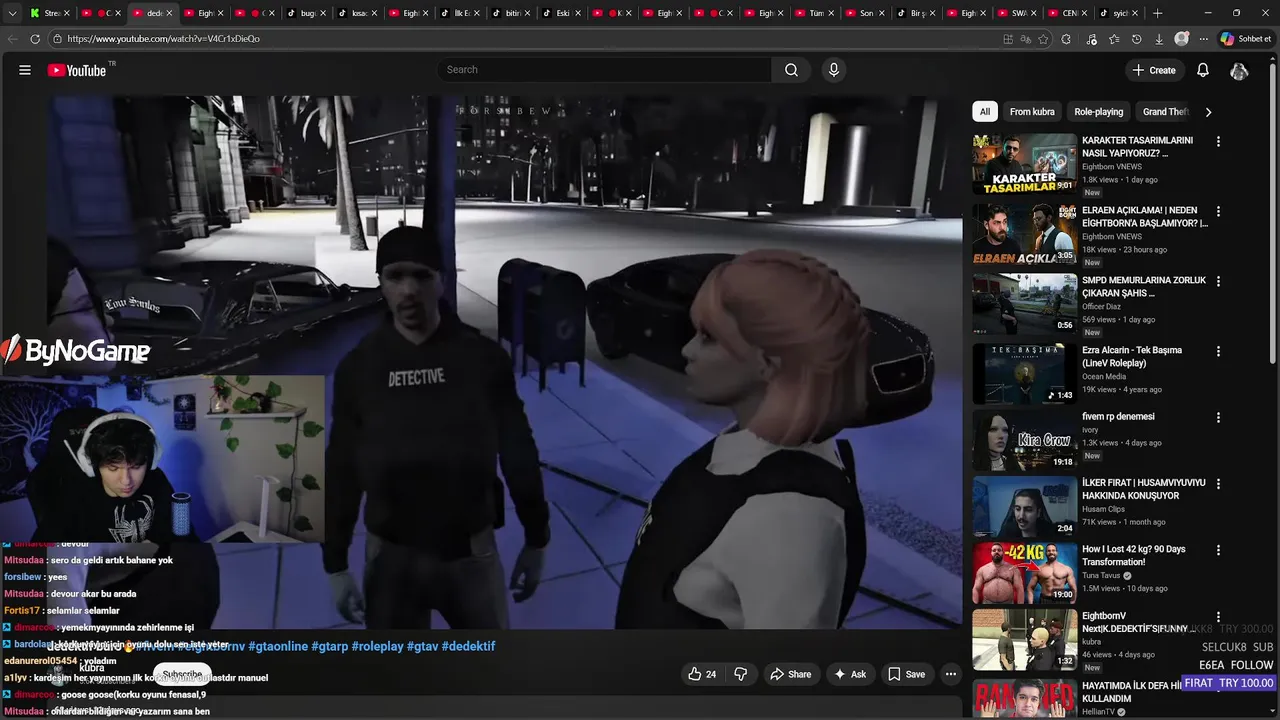
Task: Close the current dede tab
Action: (x=169, y=13)
